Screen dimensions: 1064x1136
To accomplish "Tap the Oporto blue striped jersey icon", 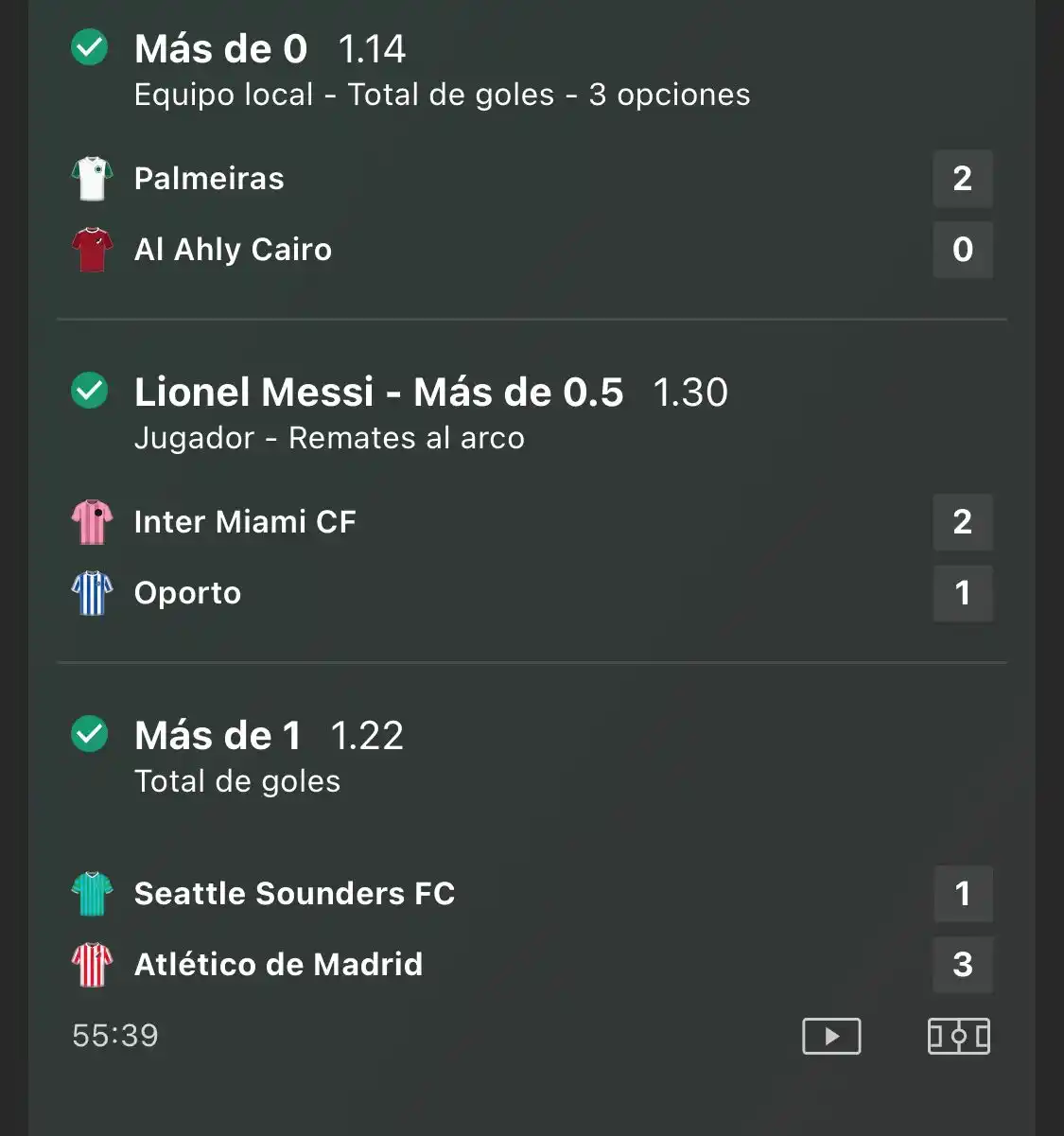I will pos(92,593).
